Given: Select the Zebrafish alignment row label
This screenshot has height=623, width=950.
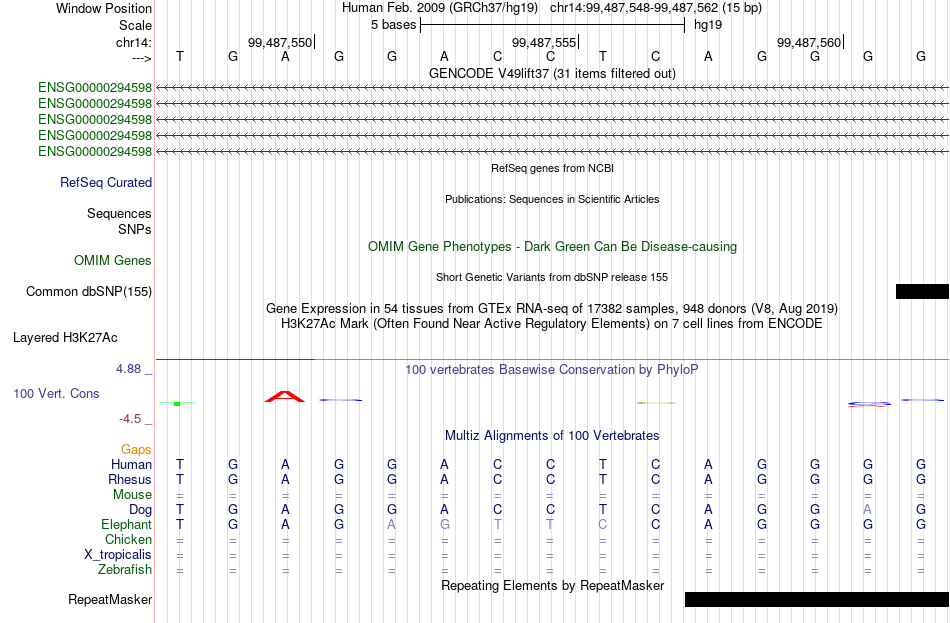Looking at the screenshot, I should [x=125, y=570].
